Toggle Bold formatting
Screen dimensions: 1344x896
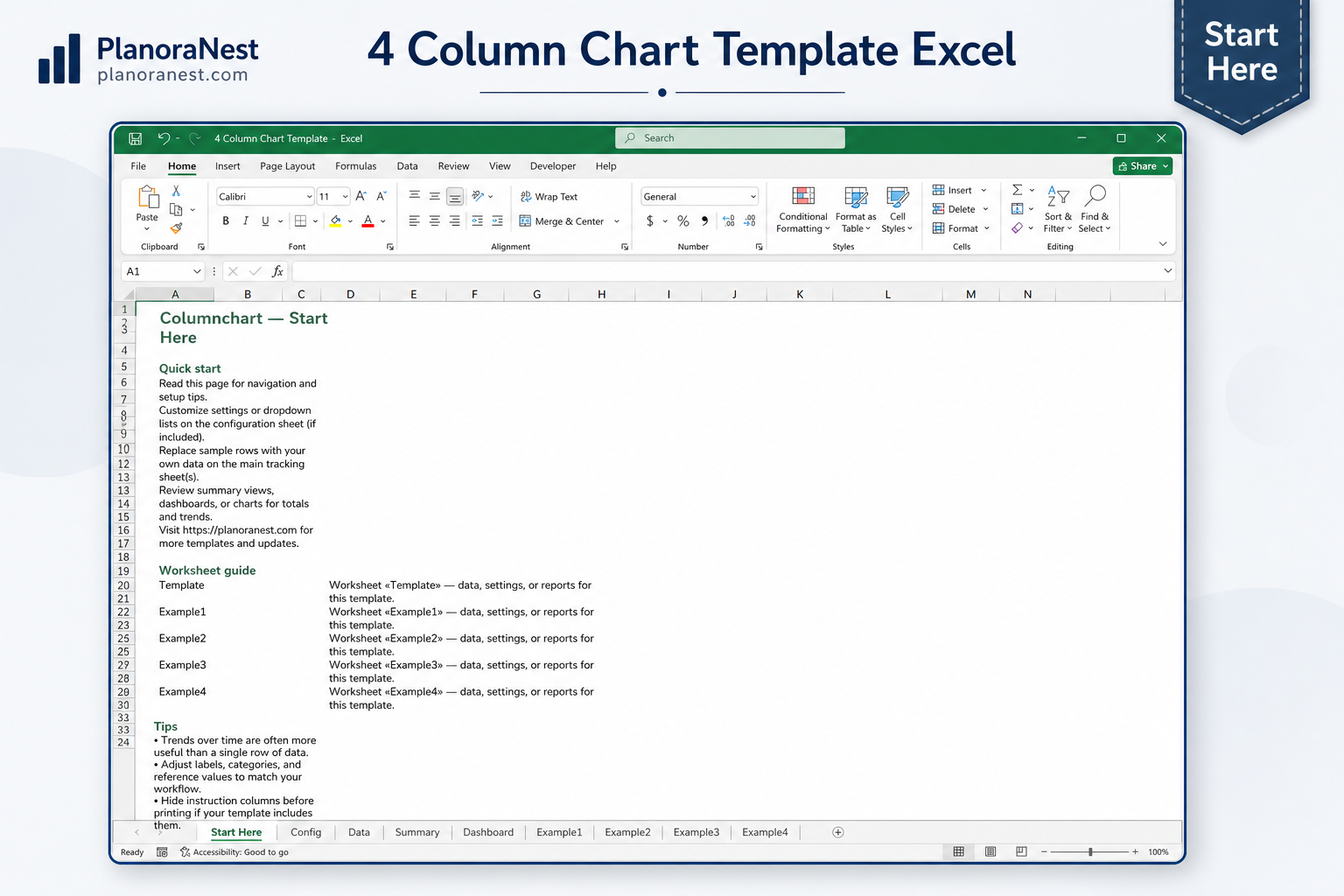[x=226, y=221]
